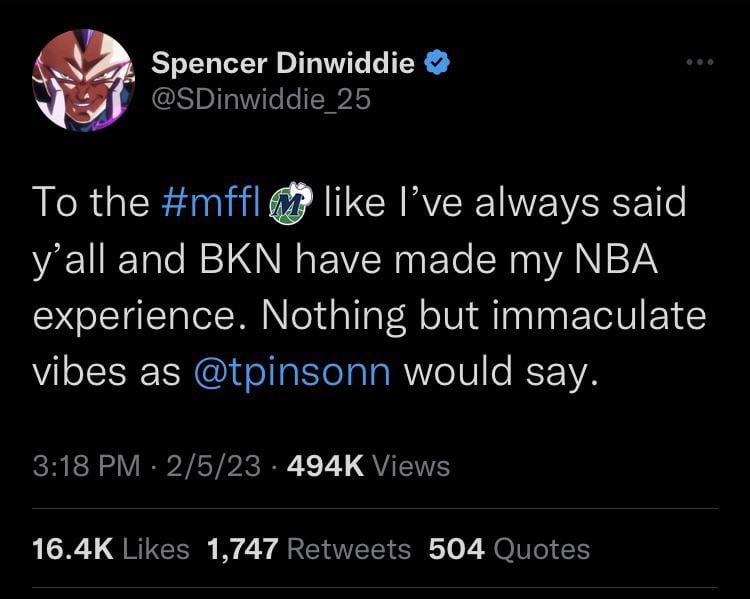
Task: Show the 16.4K Likes list
Action: click(111, 548)
